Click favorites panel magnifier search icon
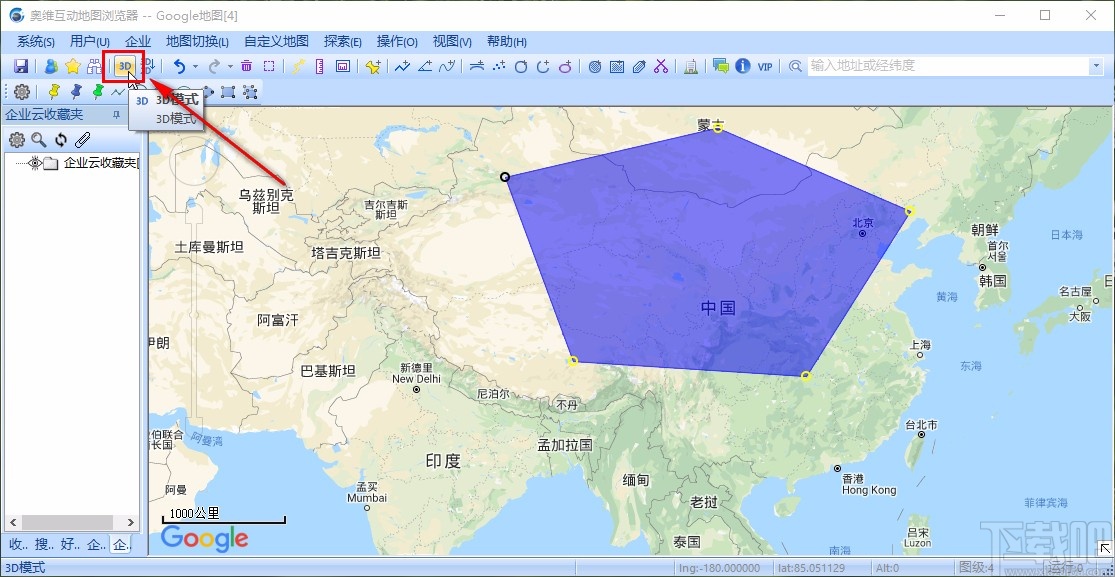 [x=38, y=140]
